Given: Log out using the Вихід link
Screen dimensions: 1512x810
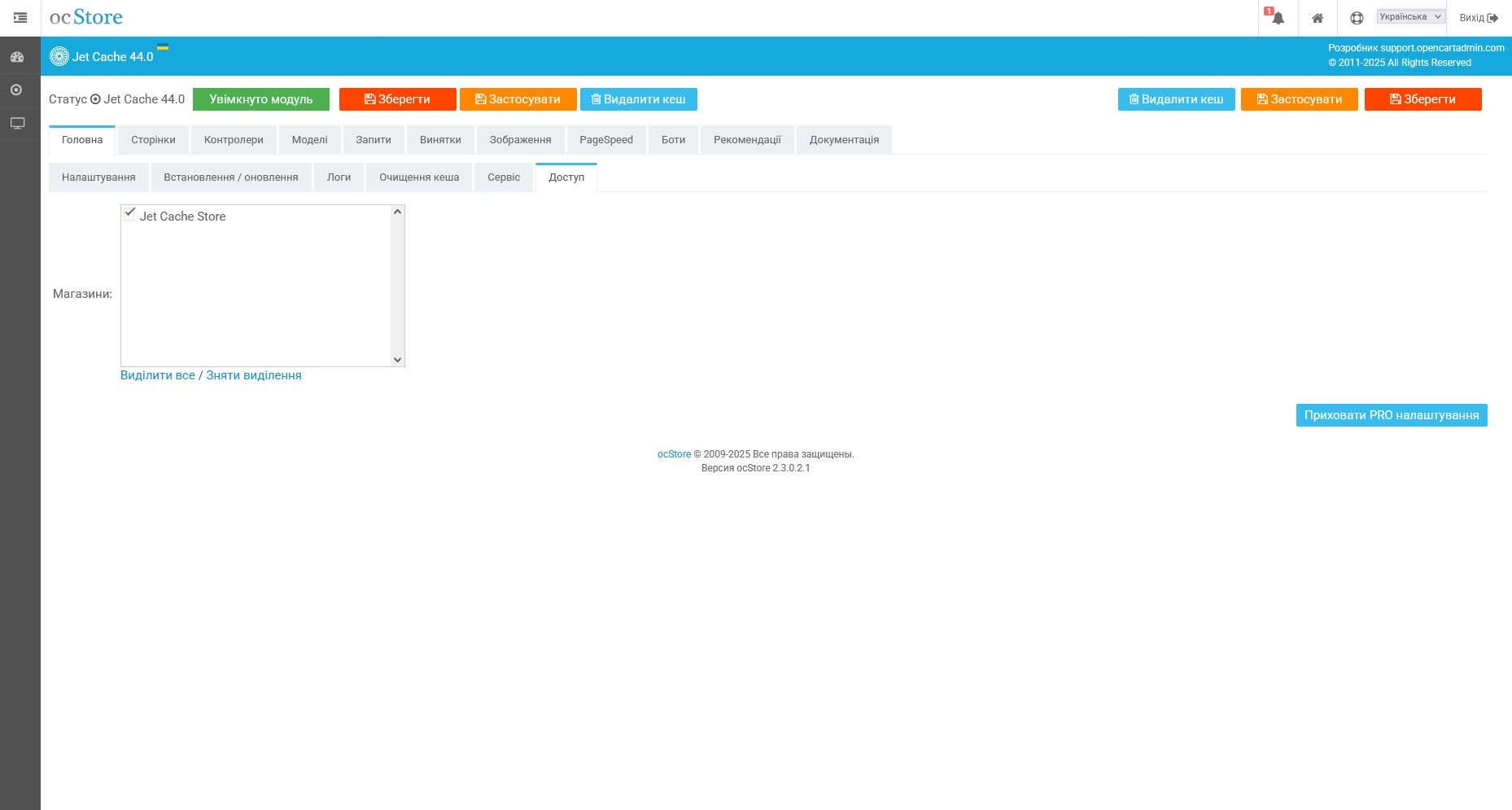Looking at the screenshot, I should (x=1478, y=18).
